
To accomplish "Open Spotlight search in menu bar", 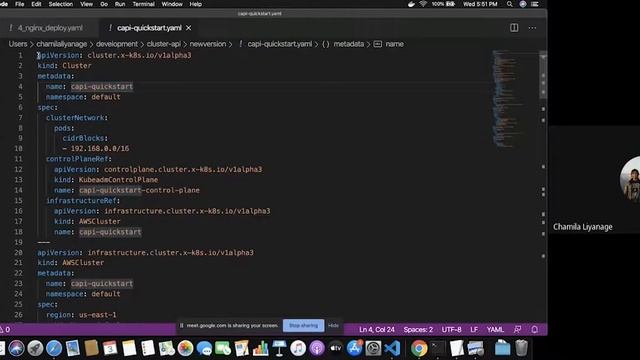I will tap(509, 4).
